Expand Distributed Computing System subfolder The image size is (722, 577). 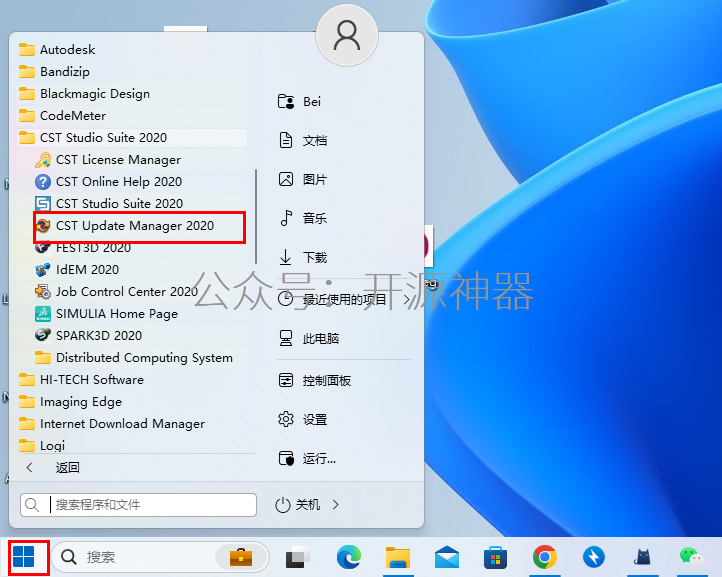coord(140,357)
